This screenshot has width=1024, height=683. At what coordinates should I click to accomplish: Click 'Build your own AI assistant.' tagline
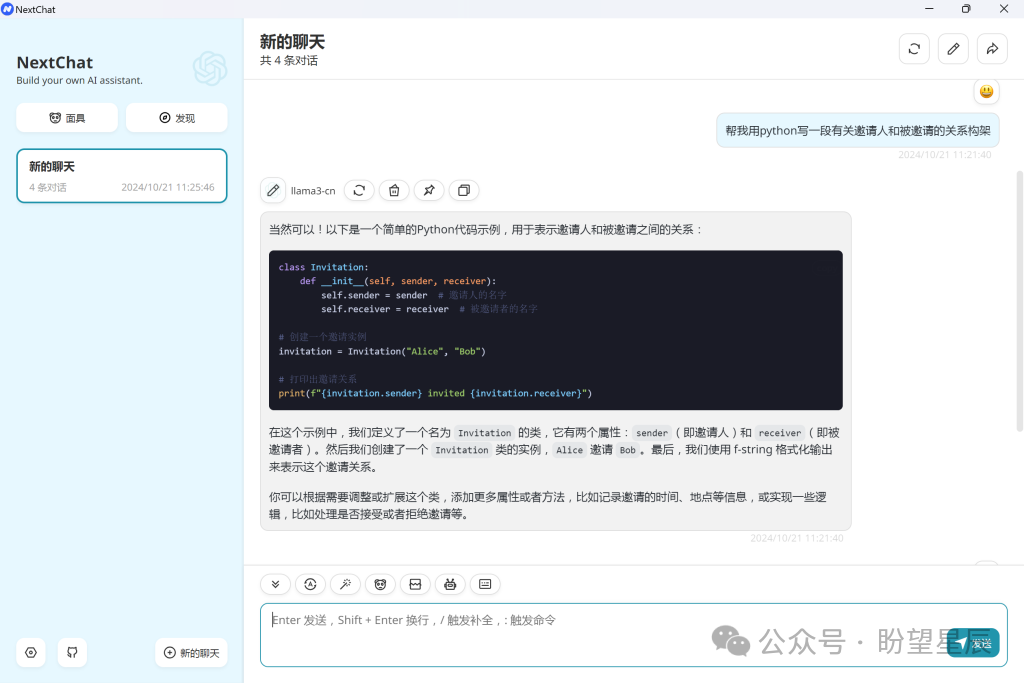coord(79,80)
